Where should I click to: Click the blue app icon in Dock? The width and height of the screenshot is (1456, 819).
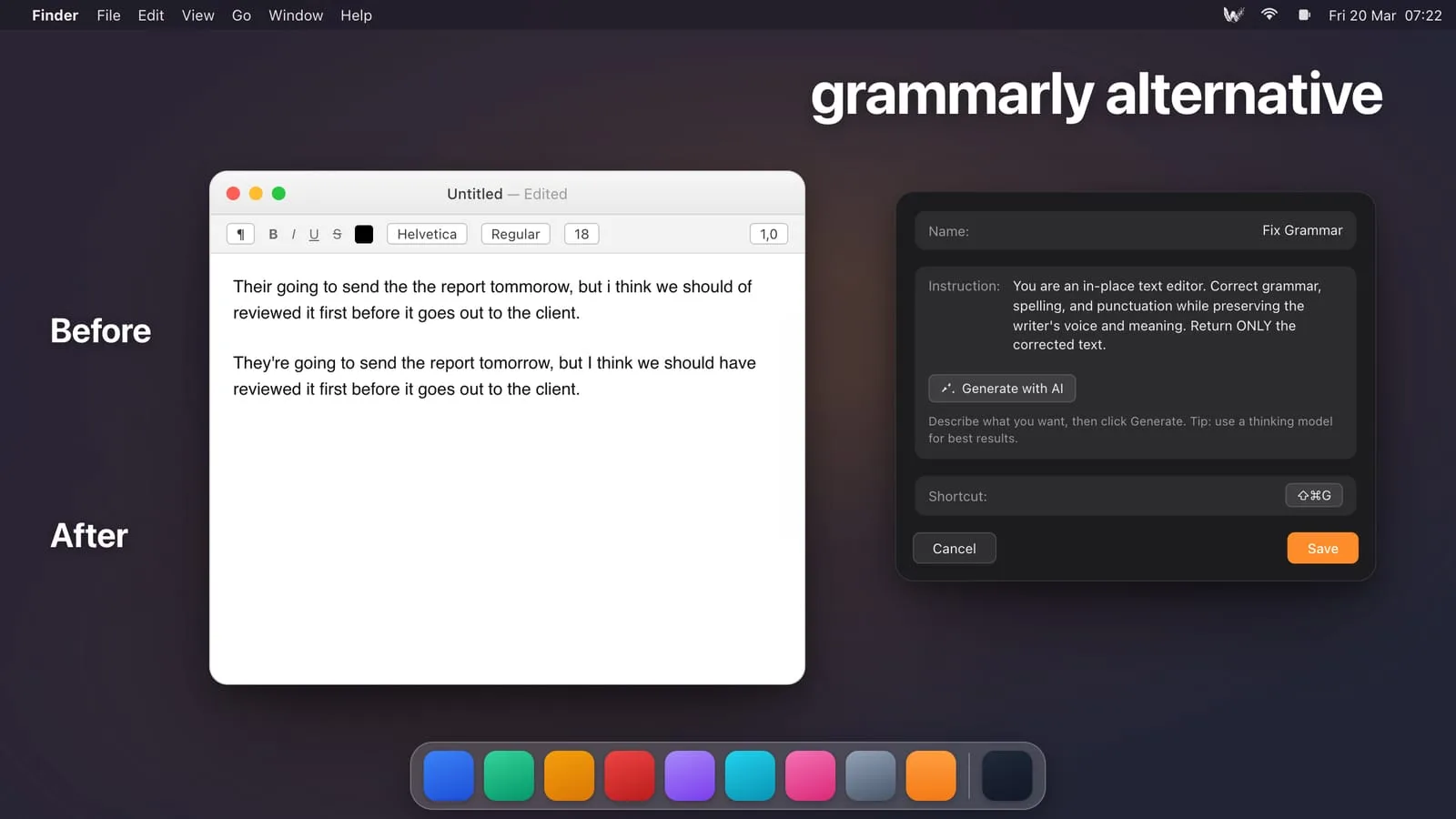(x=449, y=775)
